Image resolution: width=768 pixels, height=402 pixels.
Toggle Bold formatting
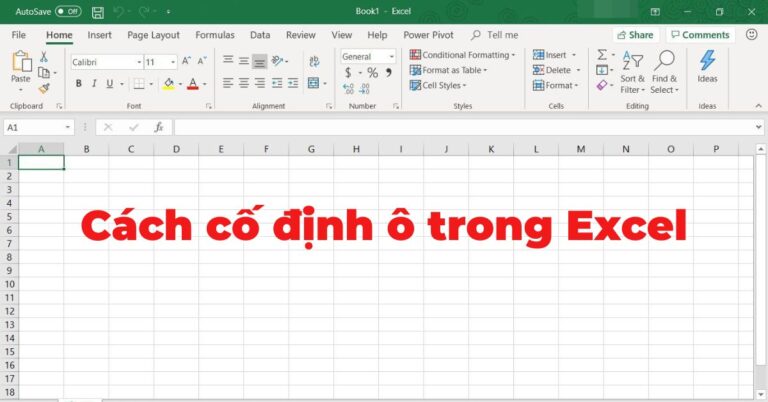click(x=78, y=84)
